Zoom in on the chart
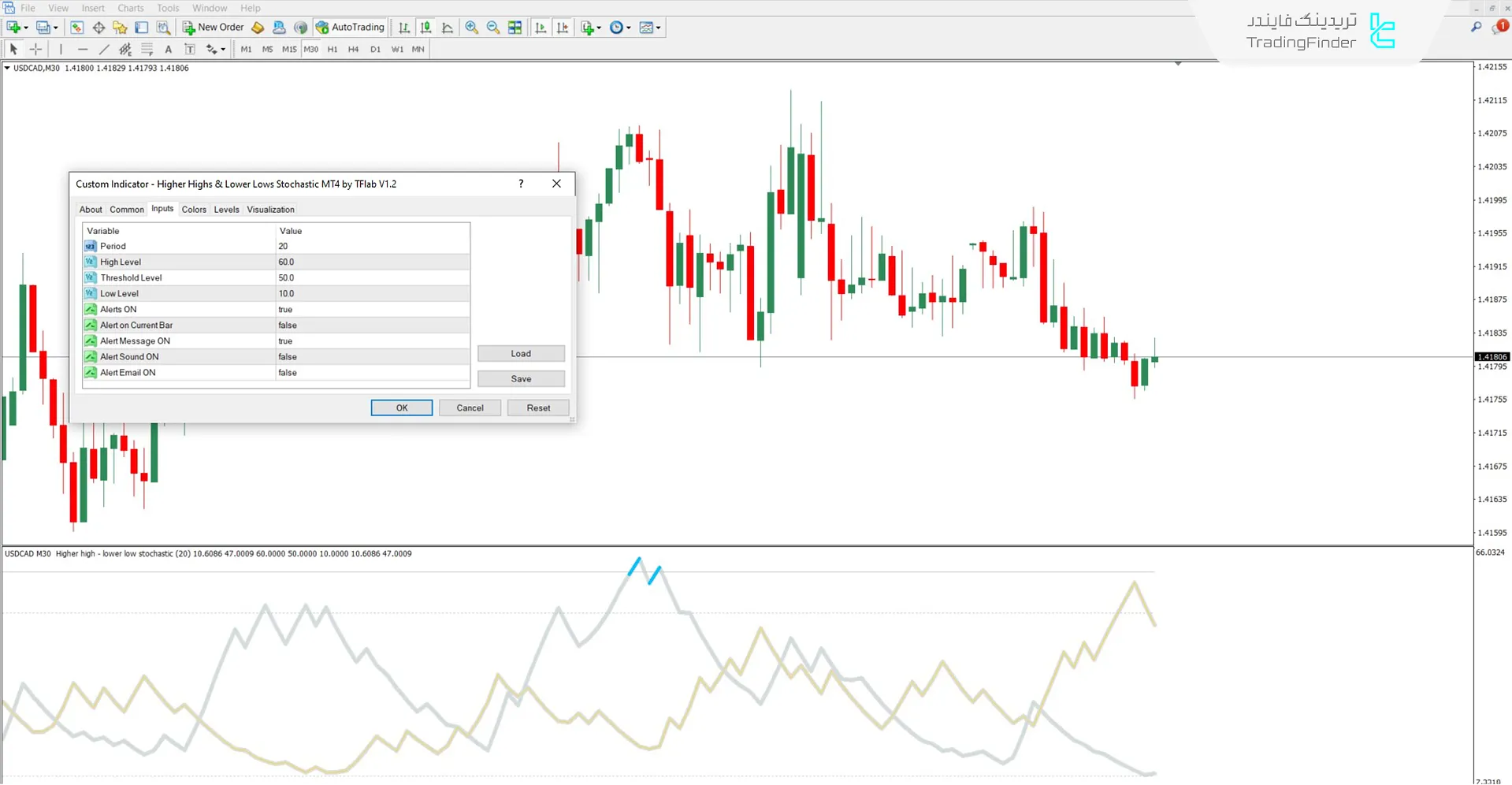The width and height of the screenshot is (1512, 785). coord(472,27)
